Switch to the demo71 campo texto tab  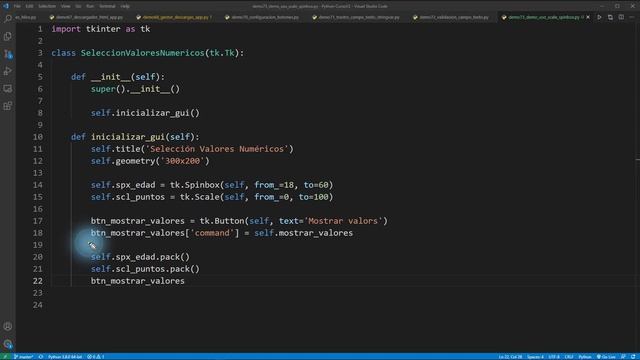pyautogui.click(x=356, y=18)
